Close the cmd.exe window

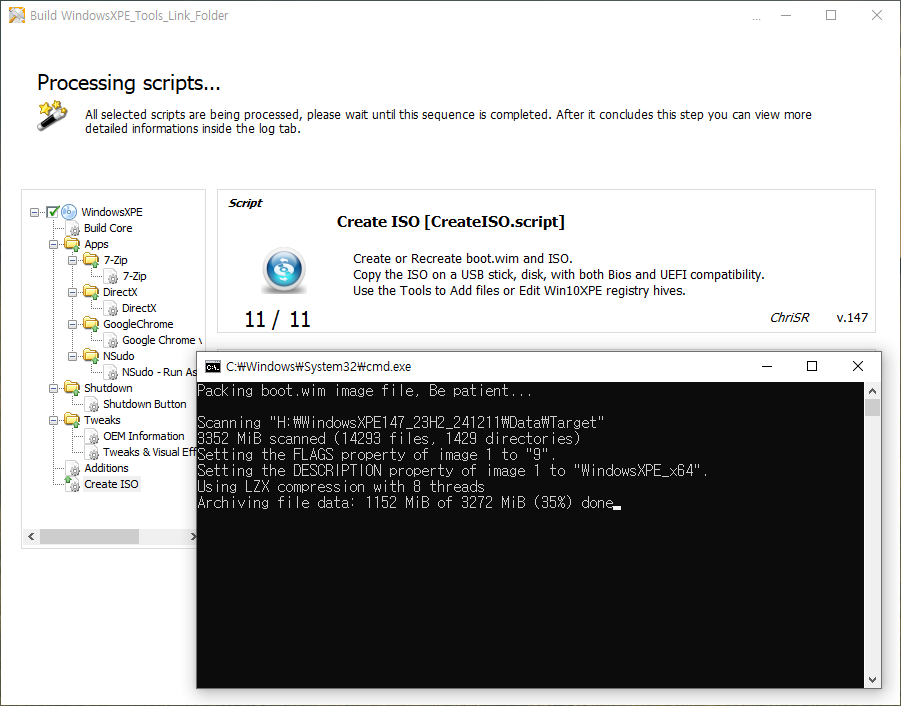(858, 366)
